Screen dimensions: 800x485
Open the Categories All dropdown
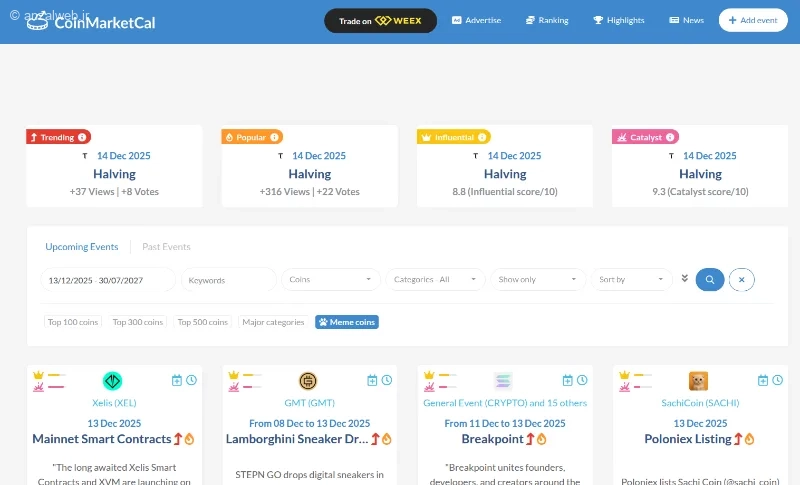click(x=435, y=279)
